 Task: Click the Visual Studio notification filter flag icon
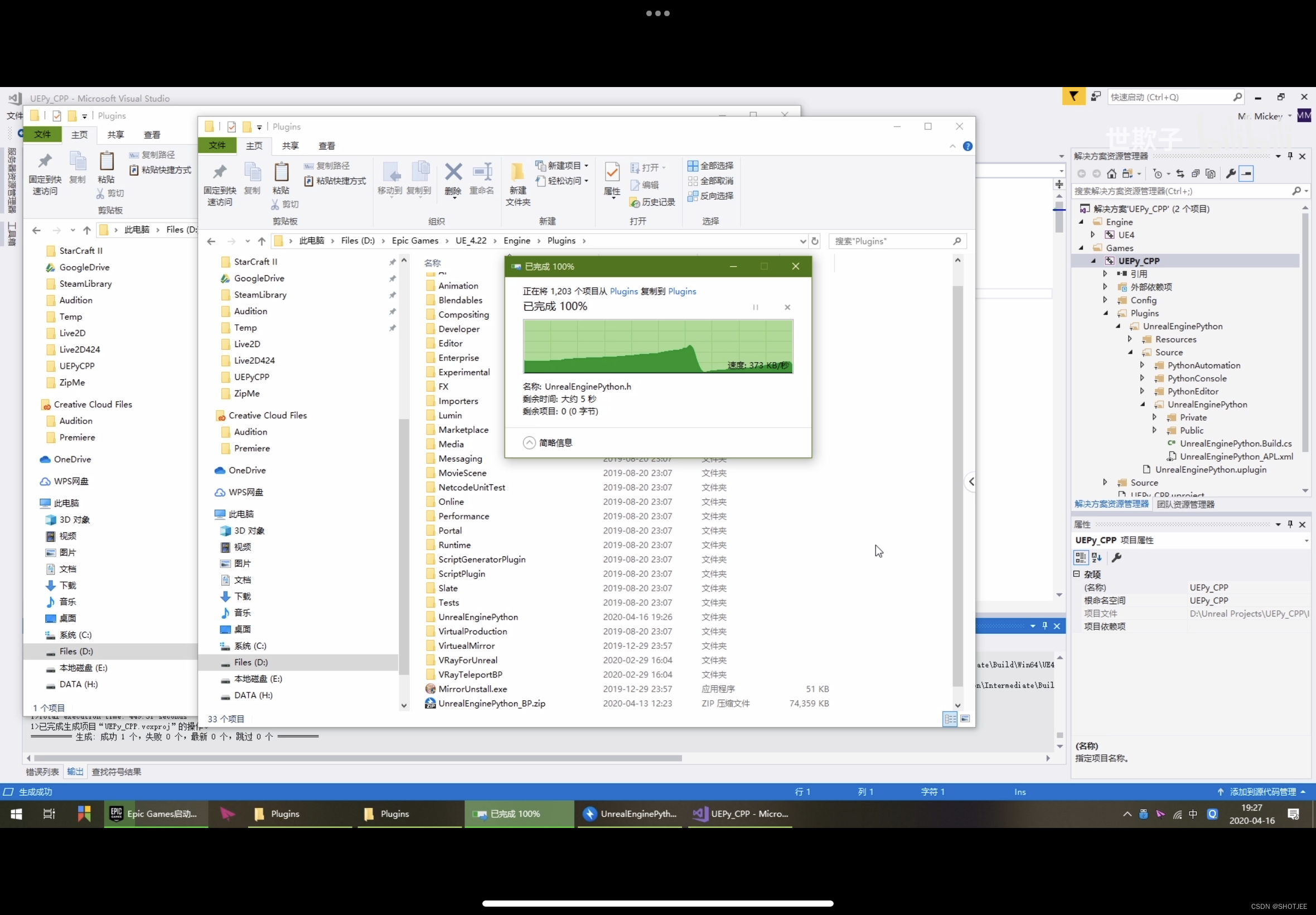tap(1073, 97)
